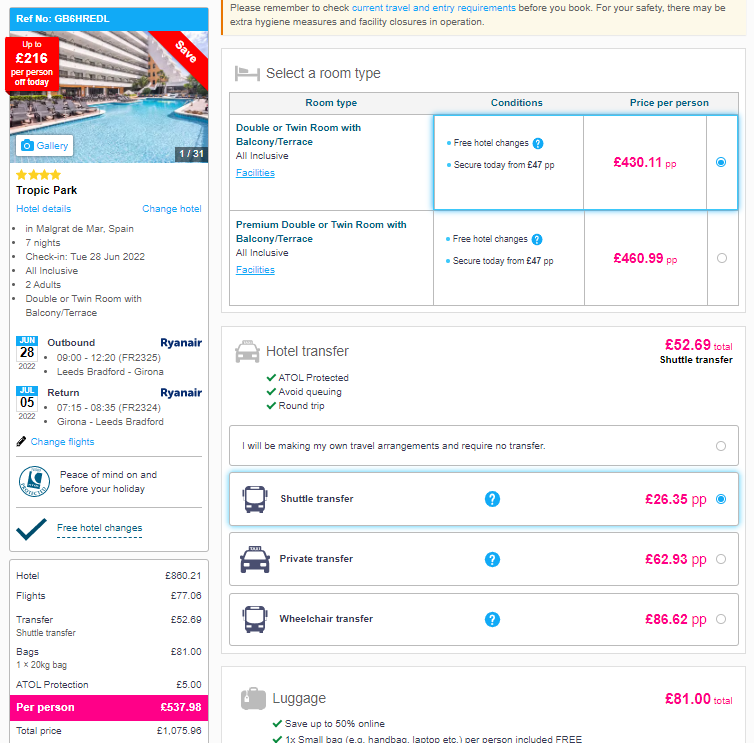Open the Shuttle transfer help icon
The height and width of the screenshot is (743, 754).
click(492, 499)
